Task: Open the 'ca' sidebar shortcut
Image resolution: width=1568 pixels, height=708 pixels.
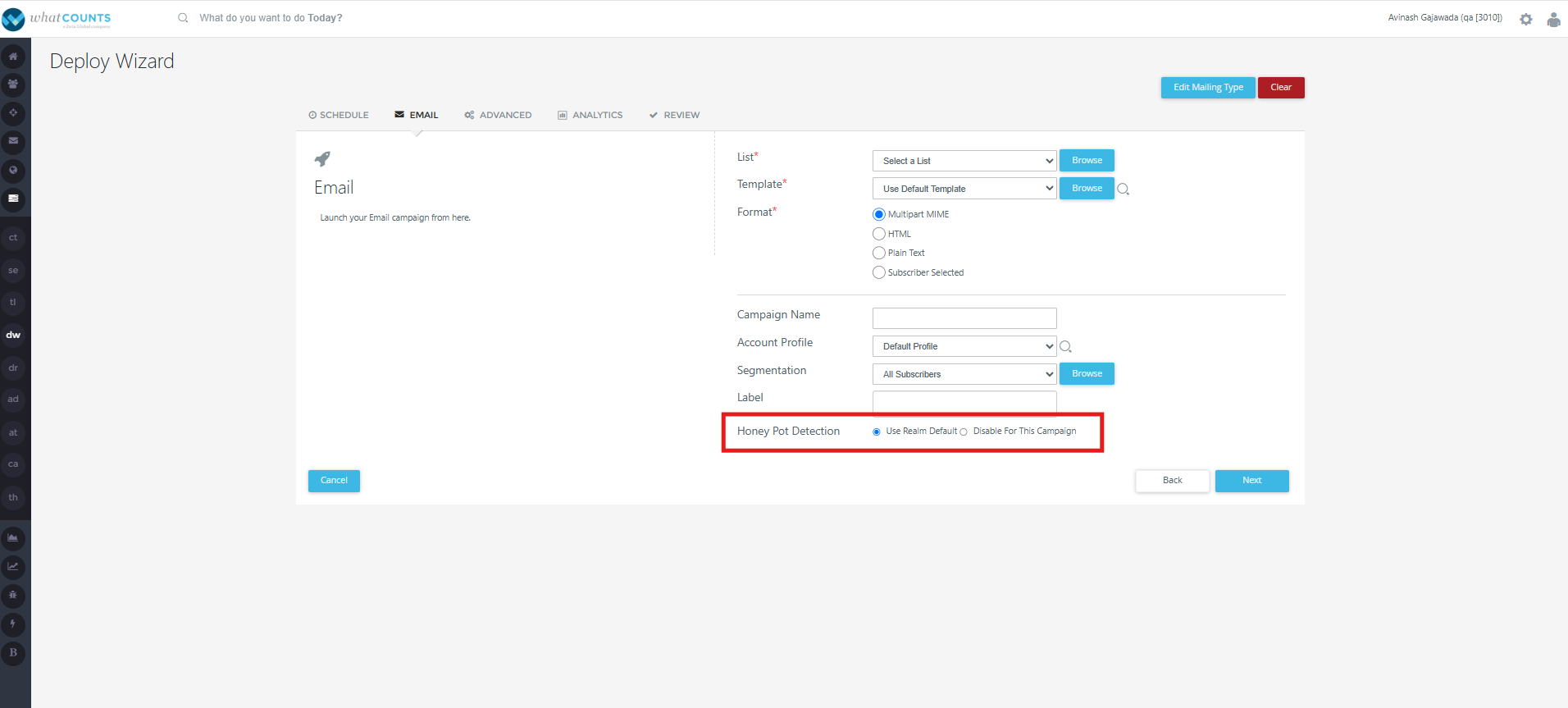Action: 13,464
